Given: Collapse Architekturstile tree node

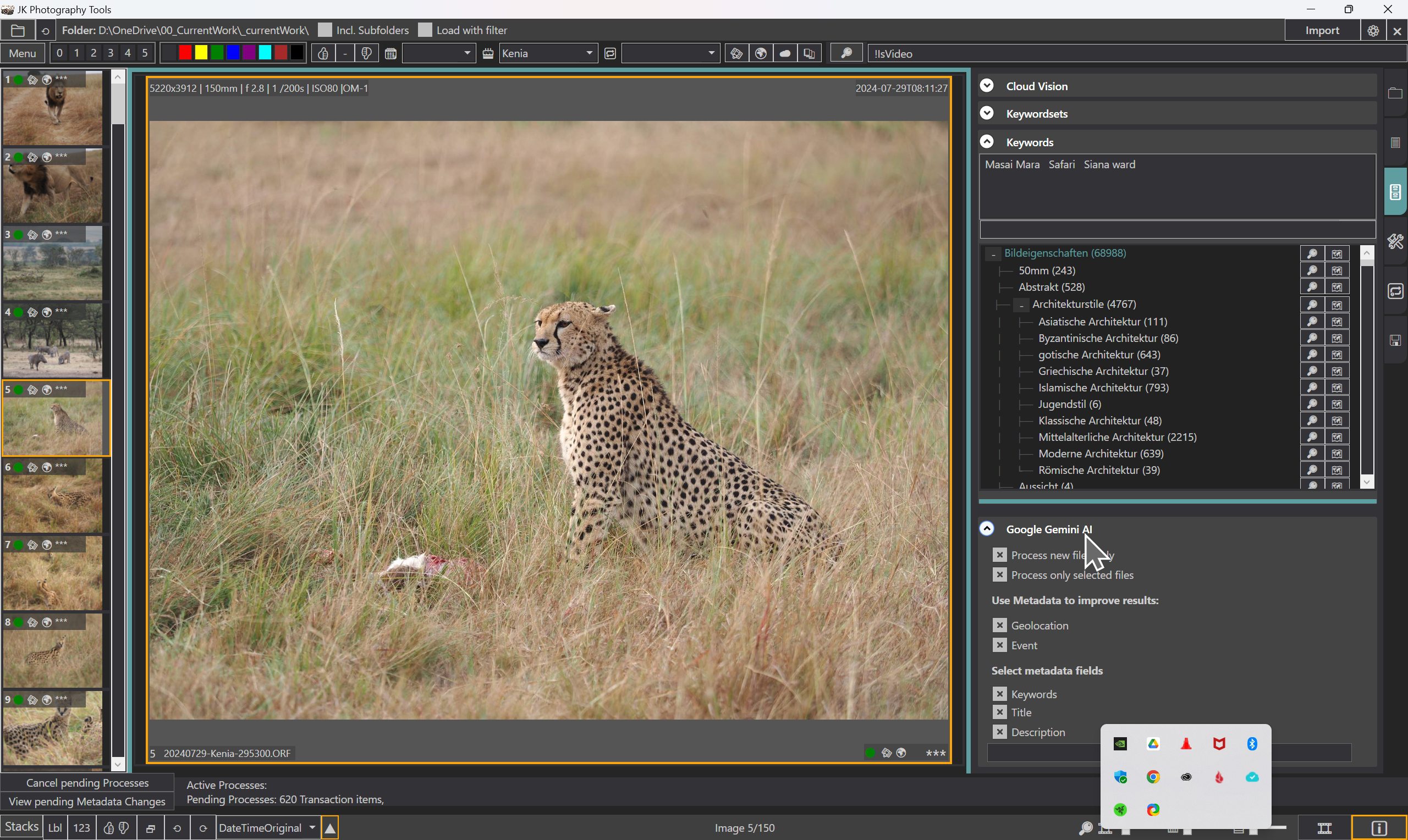Looking at the screenshot, I should [1021, 306].
